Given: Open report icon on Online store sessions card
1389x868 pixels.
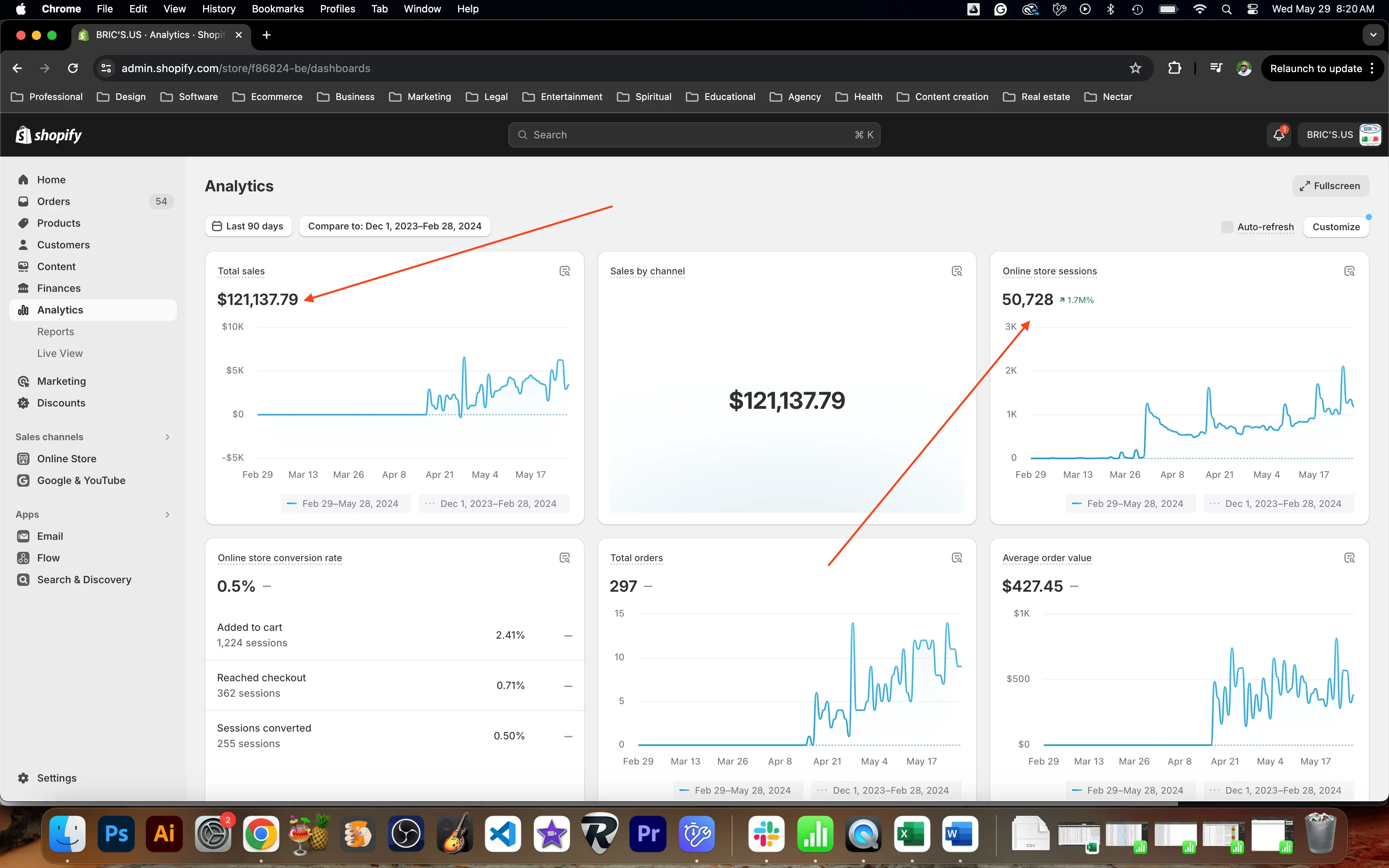Looking at the screenshot, I should point(1349,271).
